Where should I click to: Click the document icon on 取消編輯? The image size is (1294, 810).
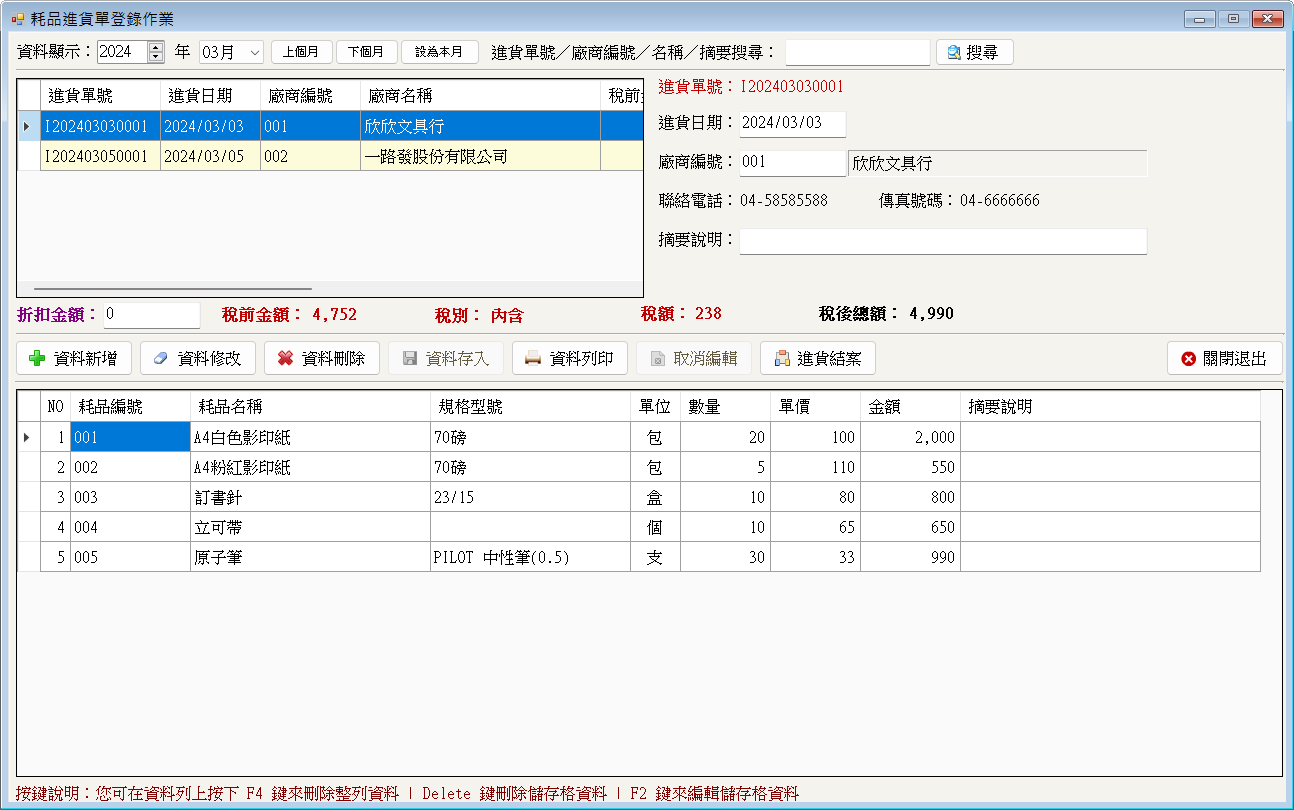point(657,358)
